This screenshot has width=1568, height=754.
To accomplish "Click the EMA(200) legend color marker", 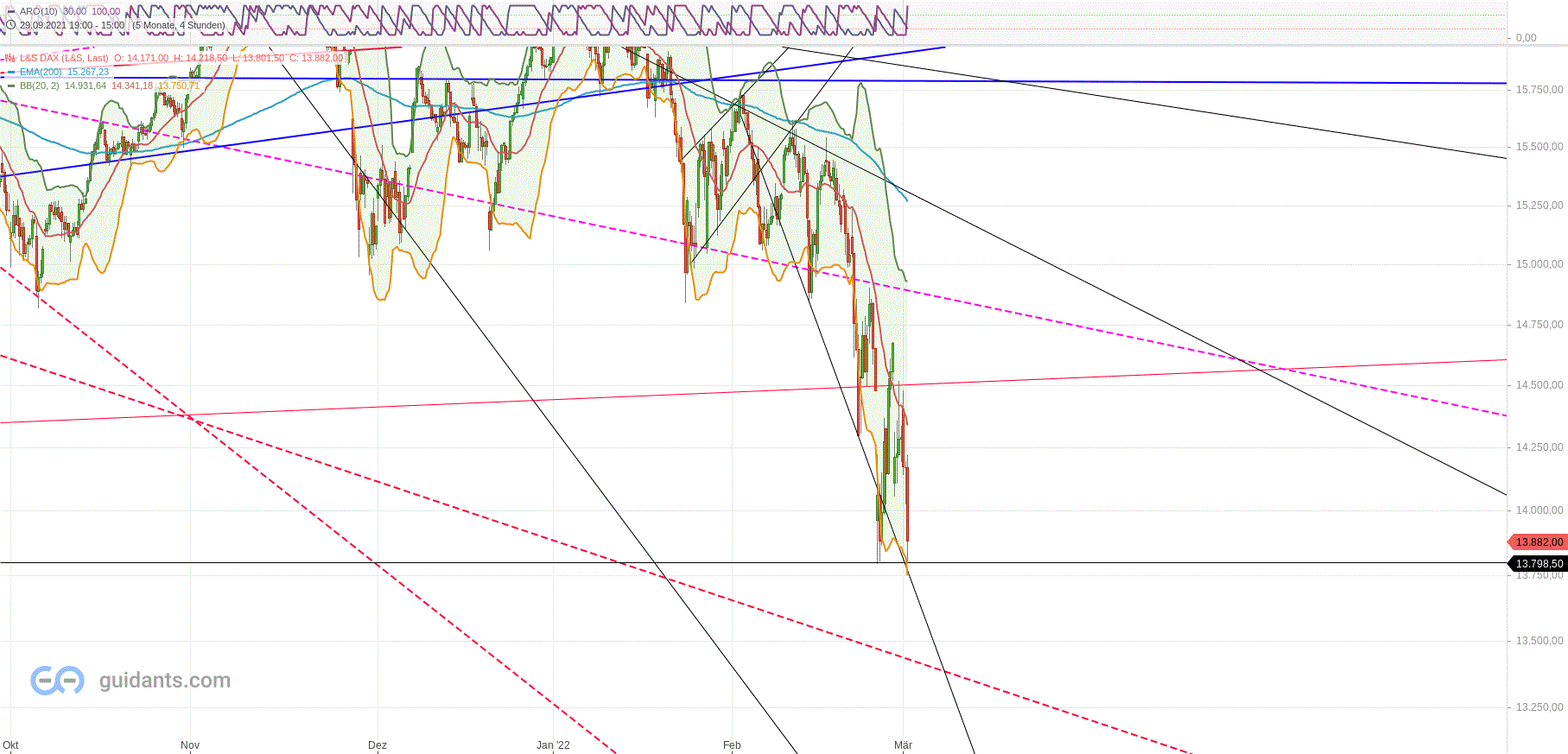I will click(x=10, y=73).
